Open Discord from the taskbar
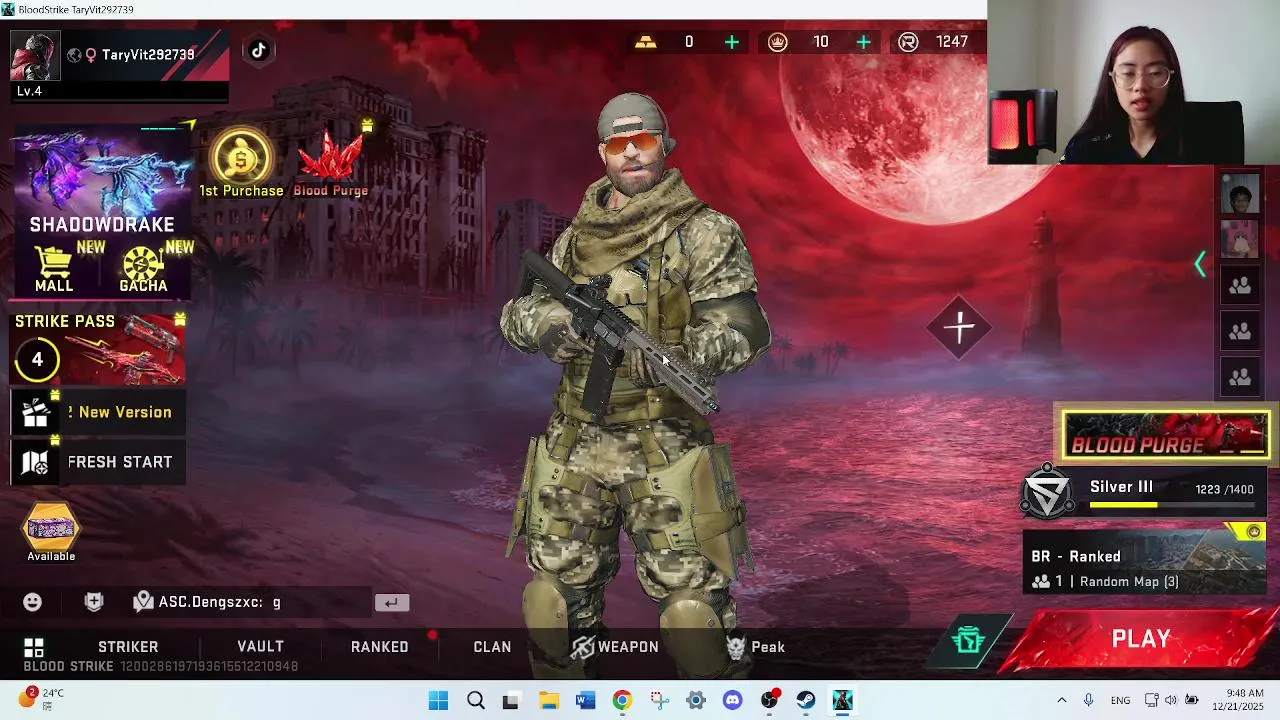Viewport: 1280px width, 720px height. click(733, 700)
